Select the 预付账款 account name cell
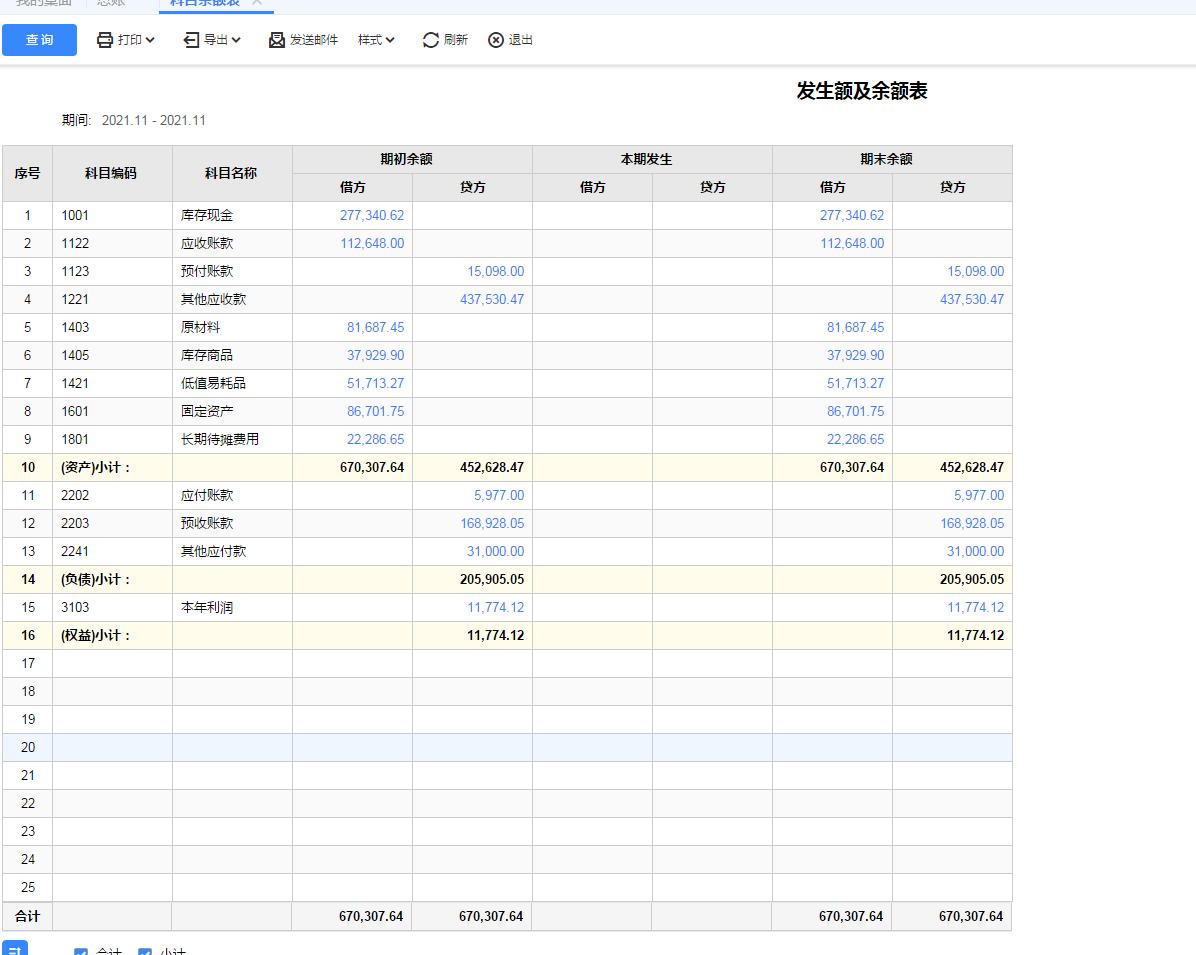Screen dimensions: 1196x955 [x=232, y=272]
